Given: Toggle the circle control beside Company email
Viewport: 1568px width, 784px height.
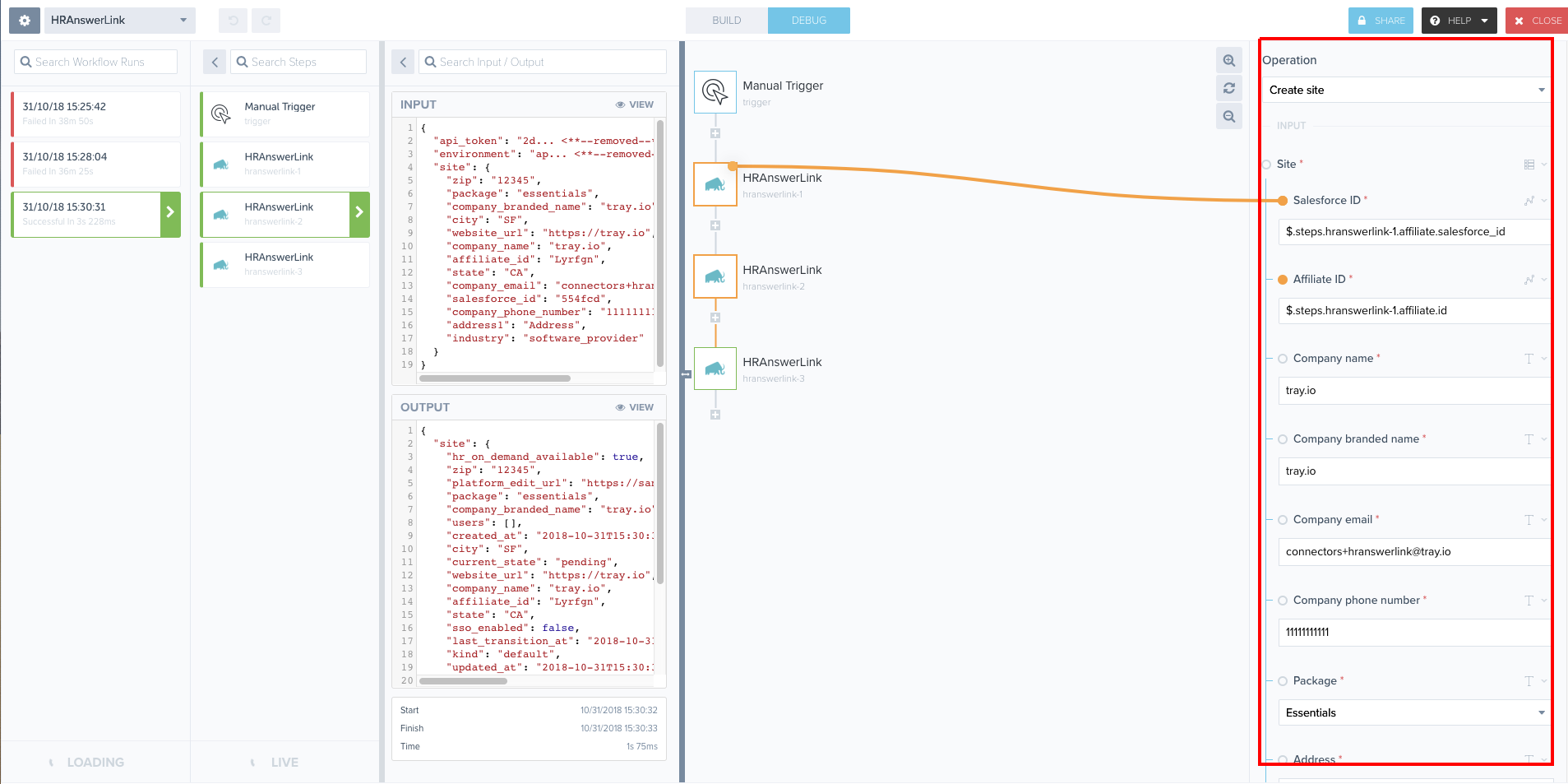Looking at the screenshot, I should coord(1283,519).
